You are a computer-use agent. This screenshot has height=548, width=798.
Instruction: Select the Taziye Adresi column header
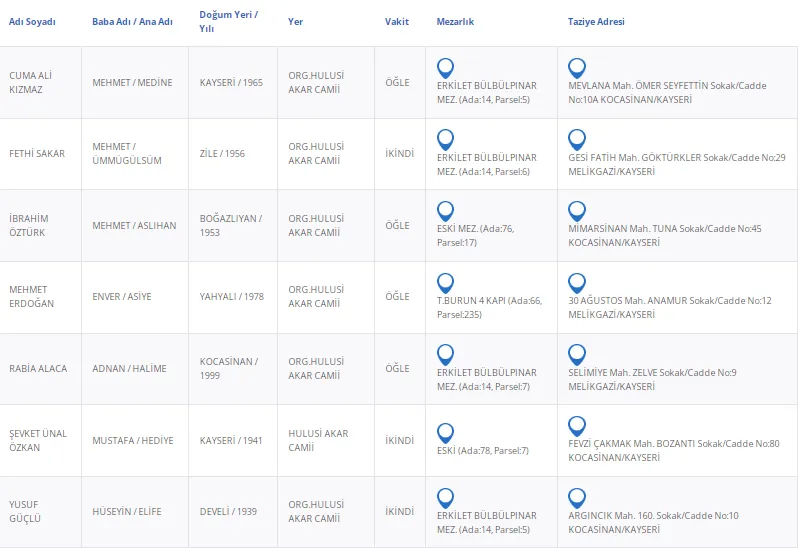[596, 22]
